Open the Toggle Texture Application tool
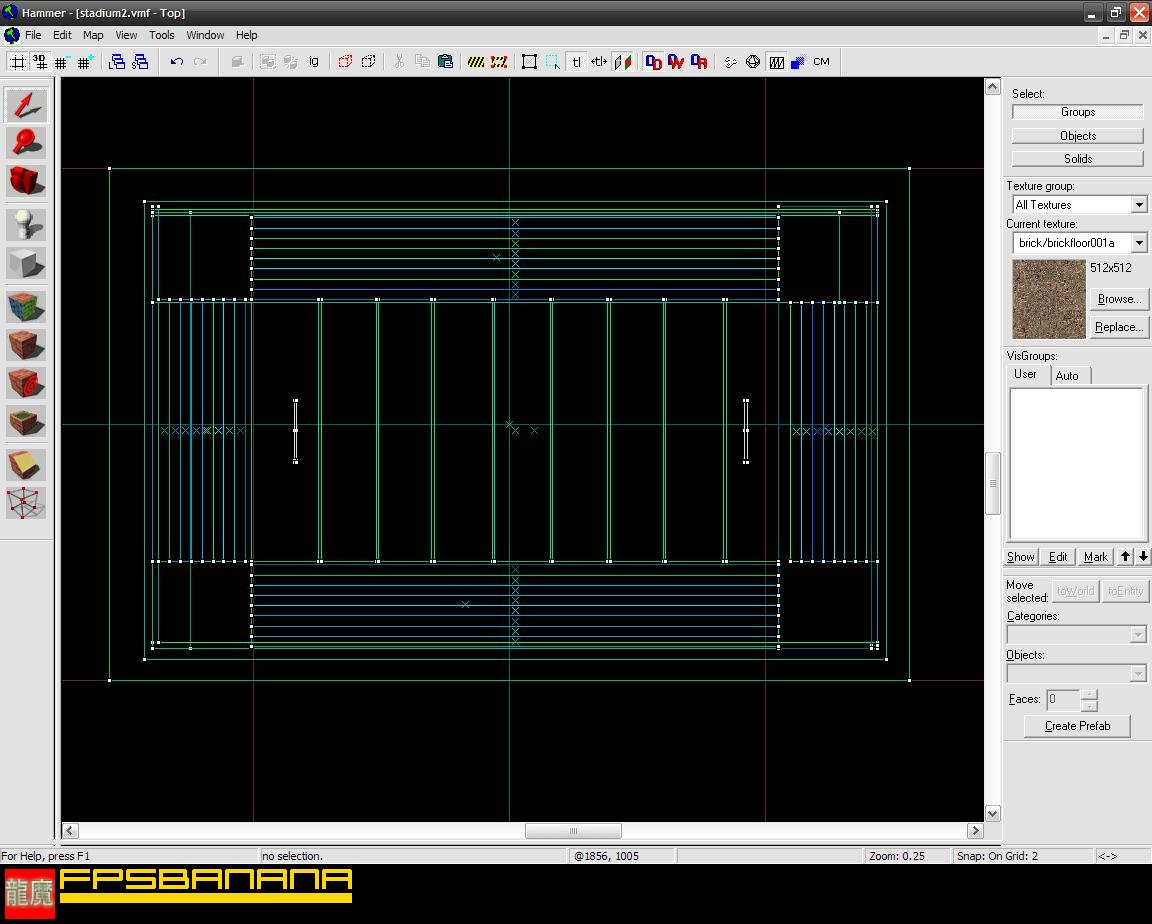1152x924 pixels. click(26, 307)
